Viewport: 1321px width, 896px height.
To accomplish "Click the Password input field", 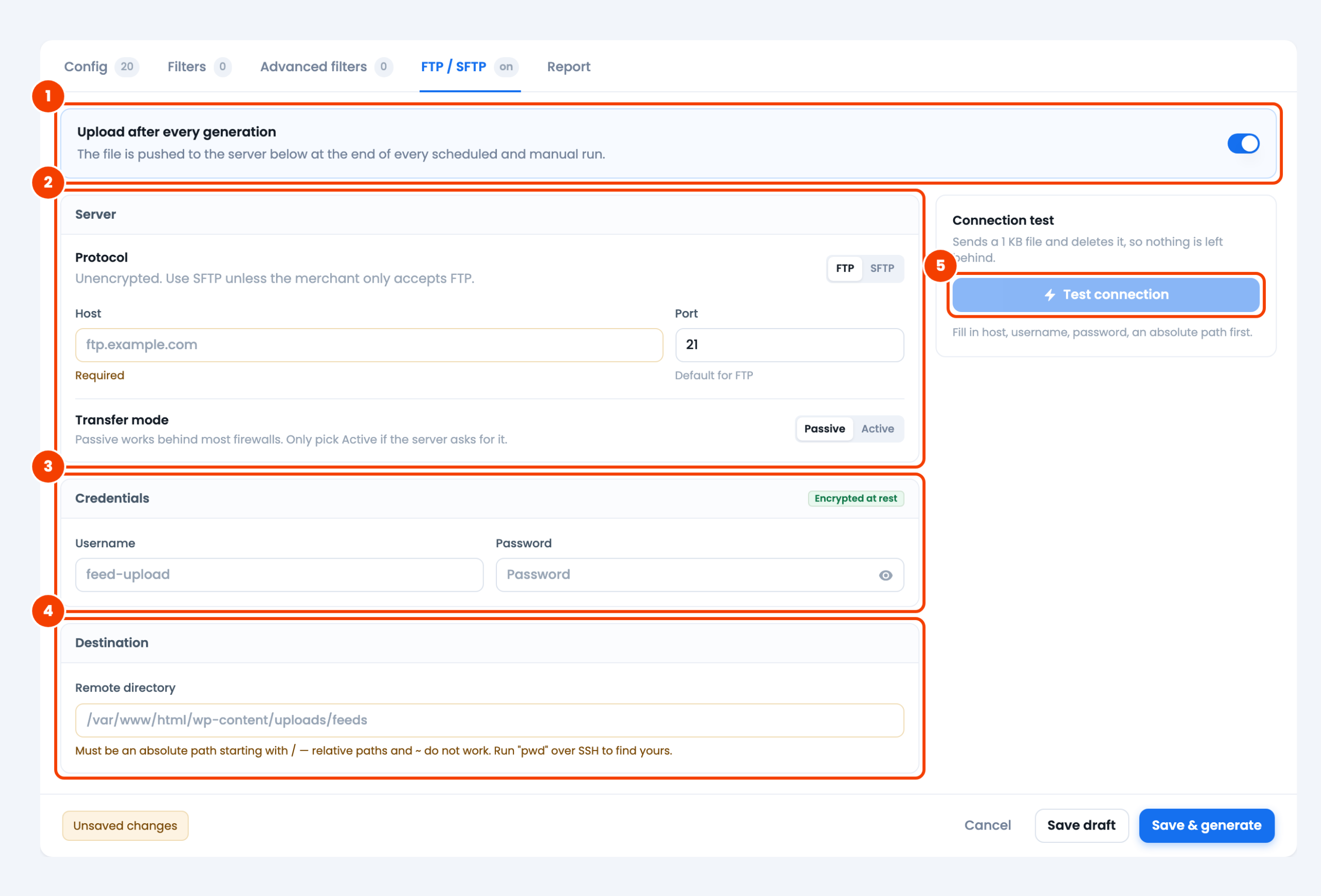I will [699, 575].
